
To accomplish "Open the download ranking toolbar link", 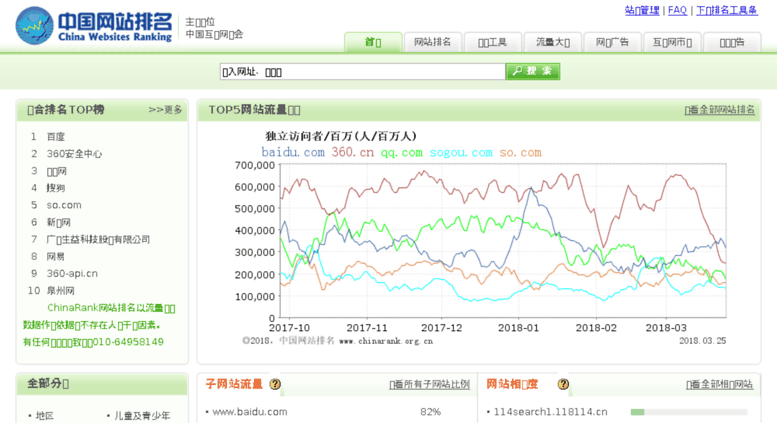I will tap(727, 10).
